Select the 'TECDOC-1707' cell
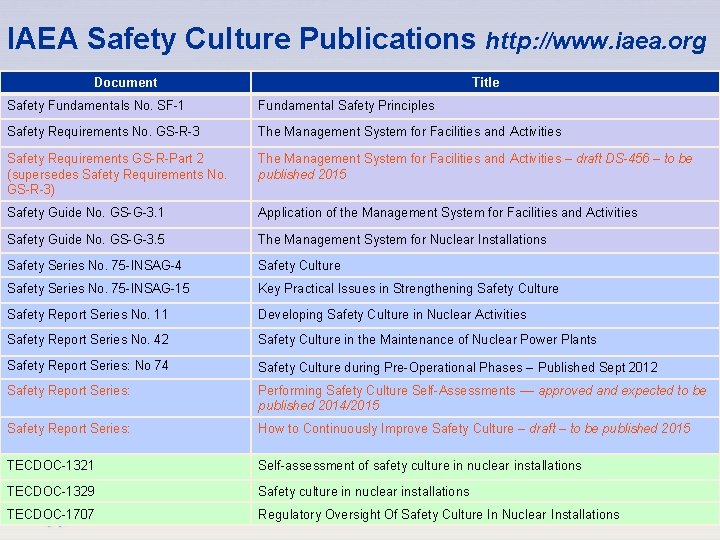This screenshot has height=540, width=720. 125,514
